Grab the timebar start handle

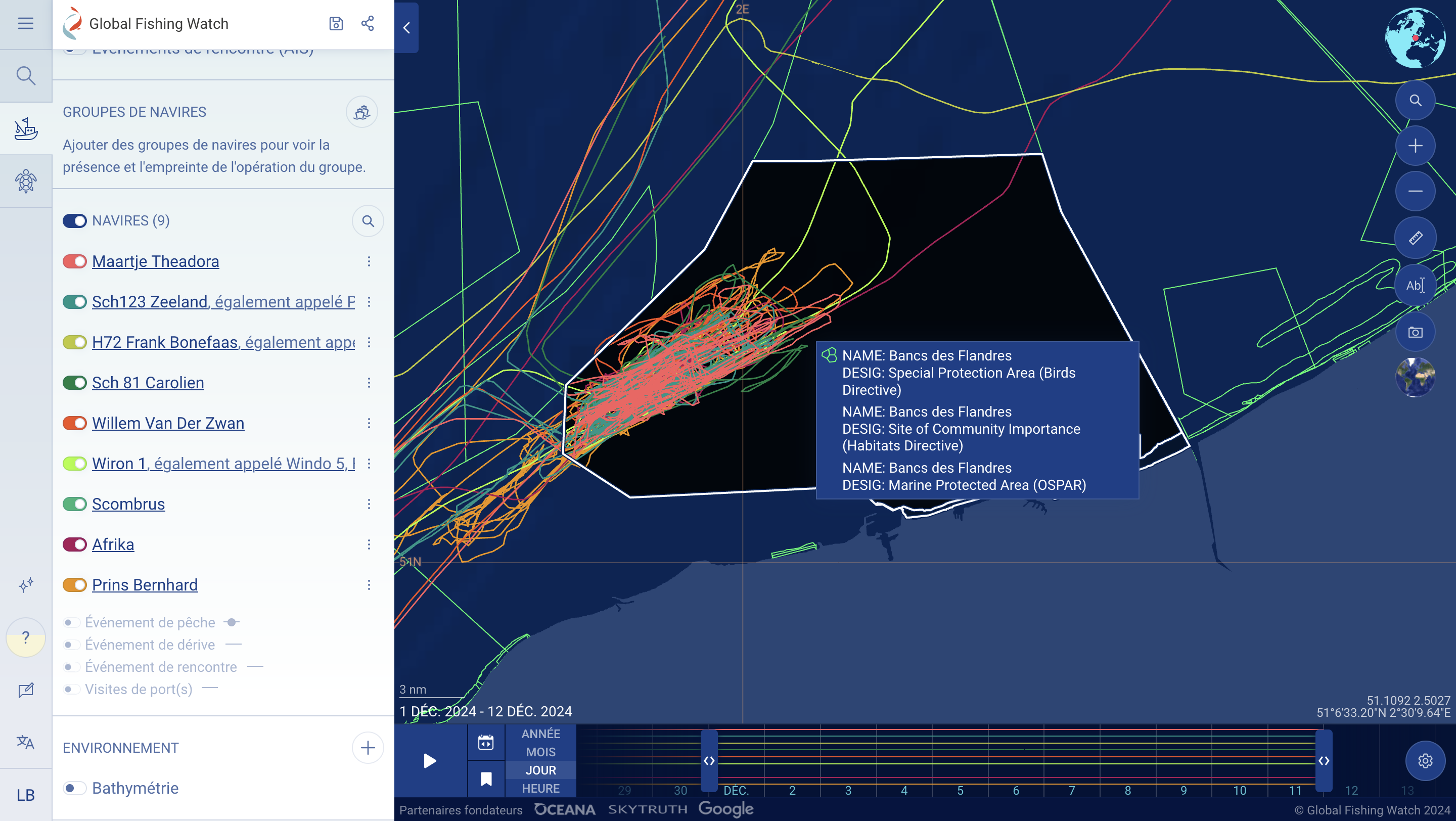pyautogui.click(x=709, y=760)
